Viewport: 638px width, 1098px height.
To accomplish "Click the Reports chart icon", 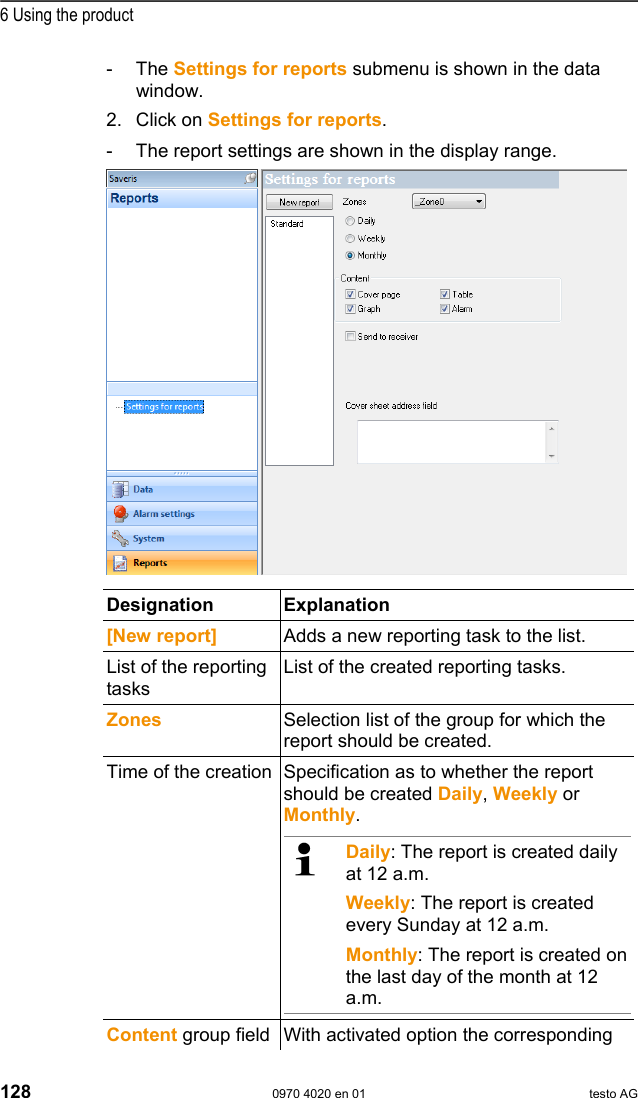I will pyautogui.click(x=120, y=563).
